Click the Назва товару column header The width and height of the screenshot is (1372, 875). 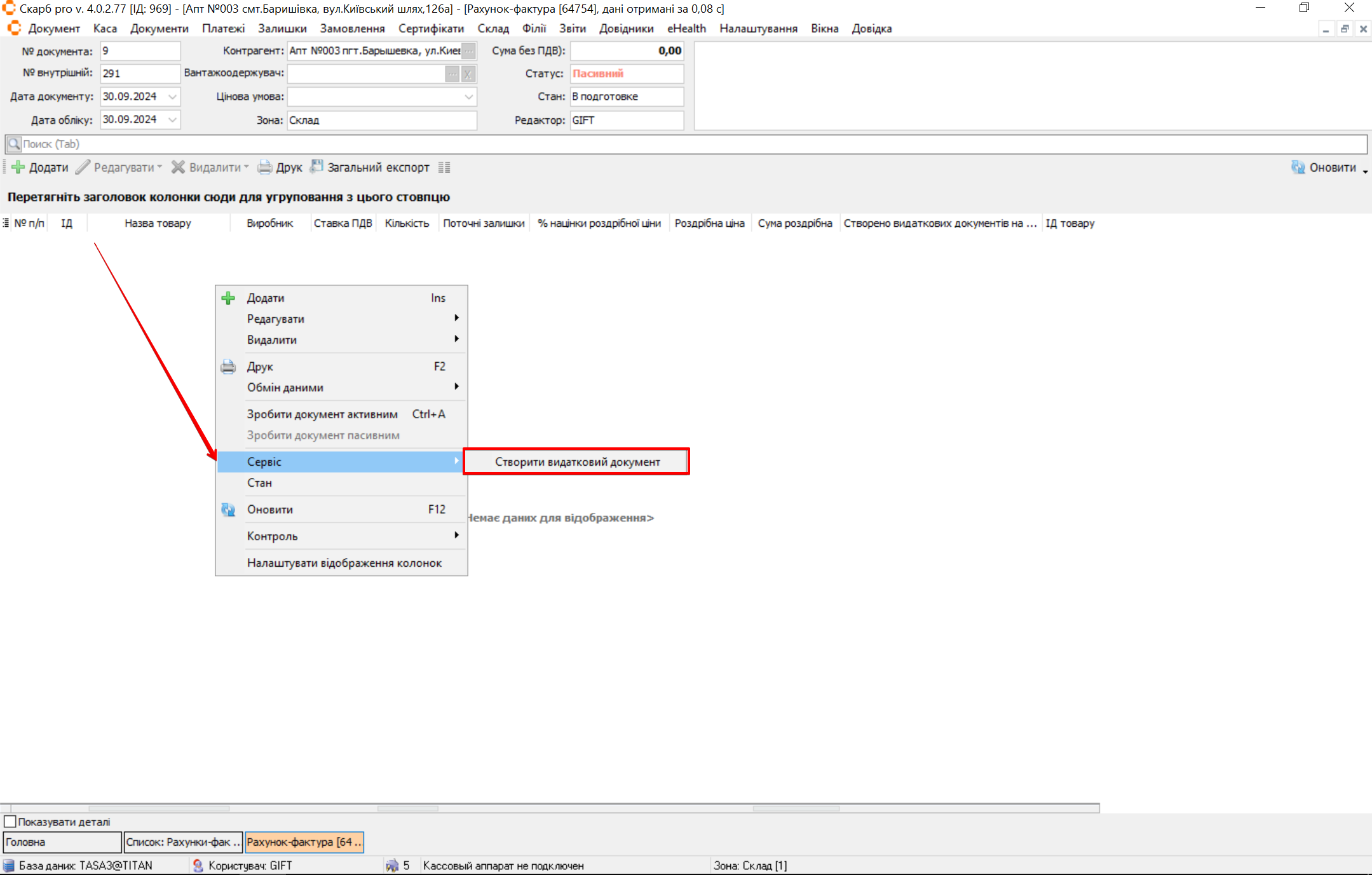(x=158, y=223)
